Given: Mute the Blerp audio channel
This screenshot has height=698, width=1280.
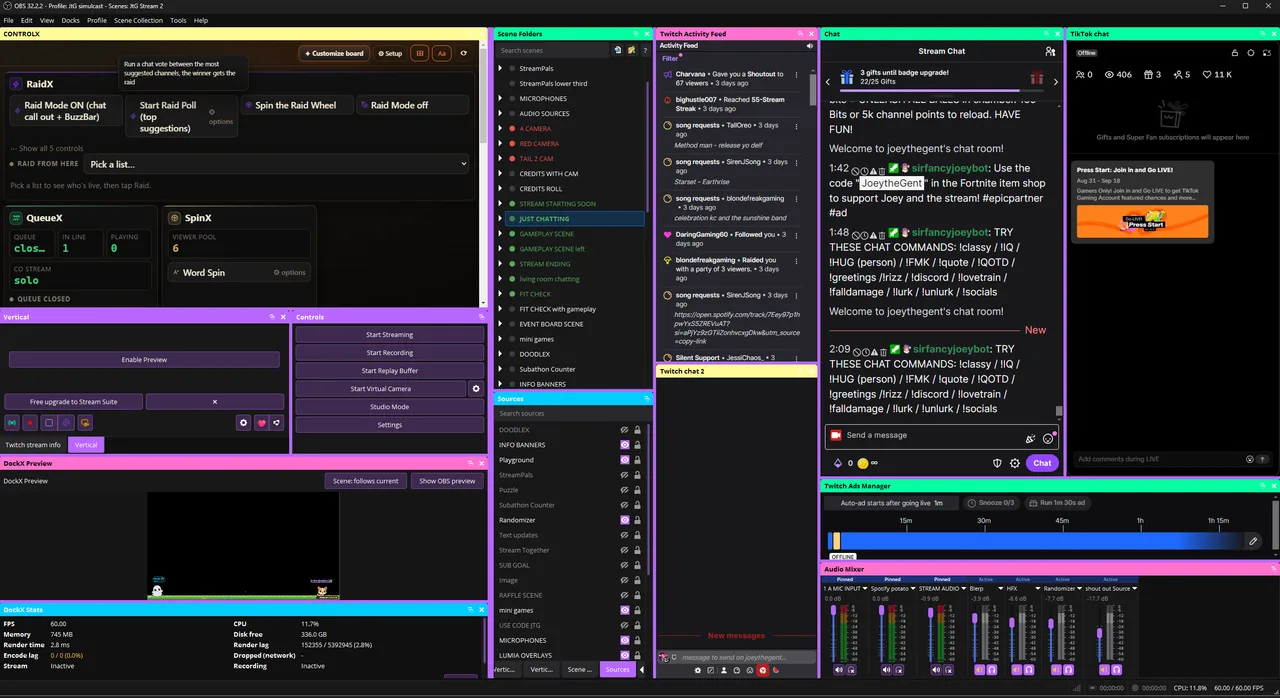Looking at the screenshot, I should 979,670.
